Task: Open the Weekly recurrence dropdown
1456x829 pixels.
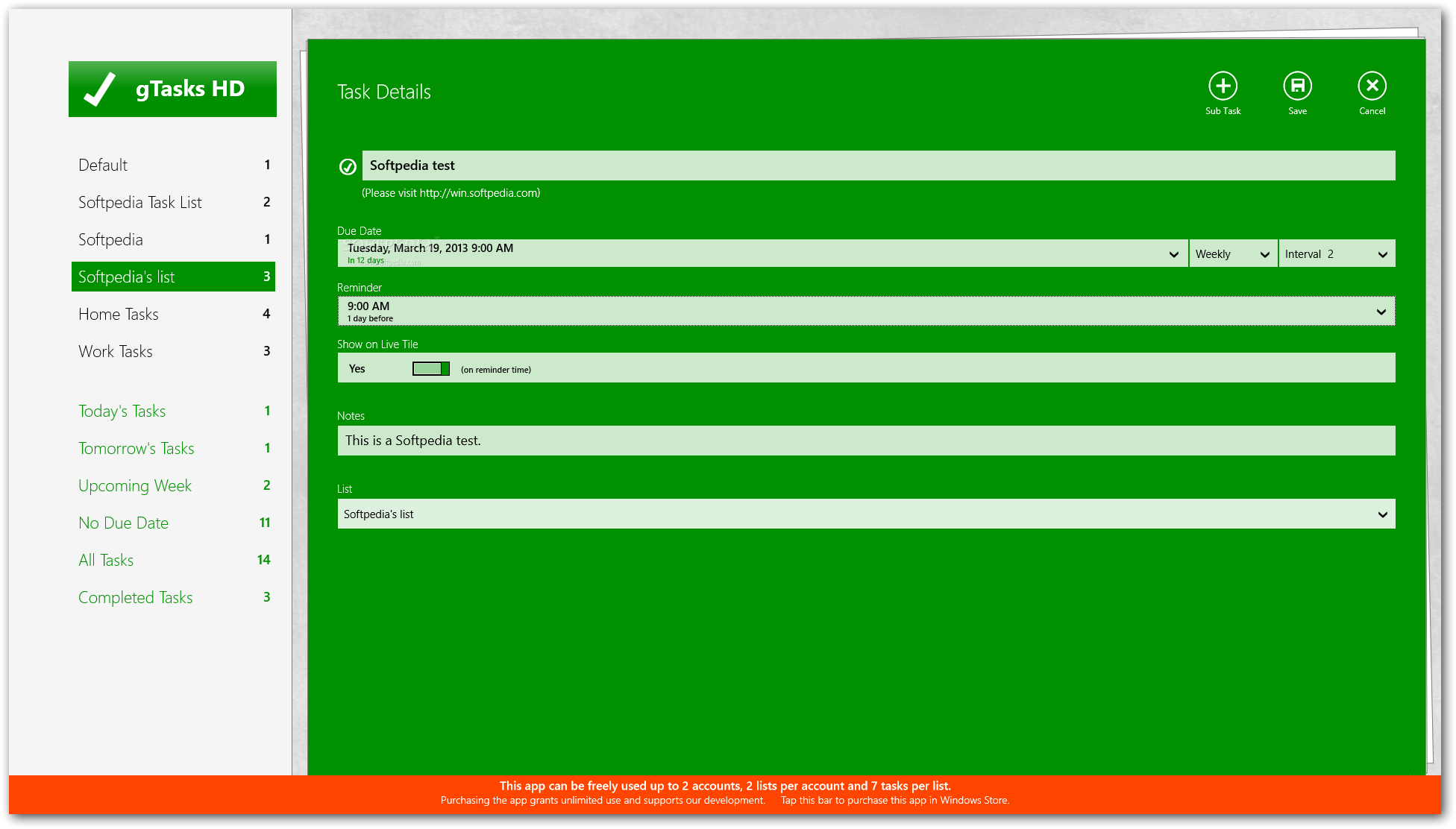Action: tap(1233, 253)
